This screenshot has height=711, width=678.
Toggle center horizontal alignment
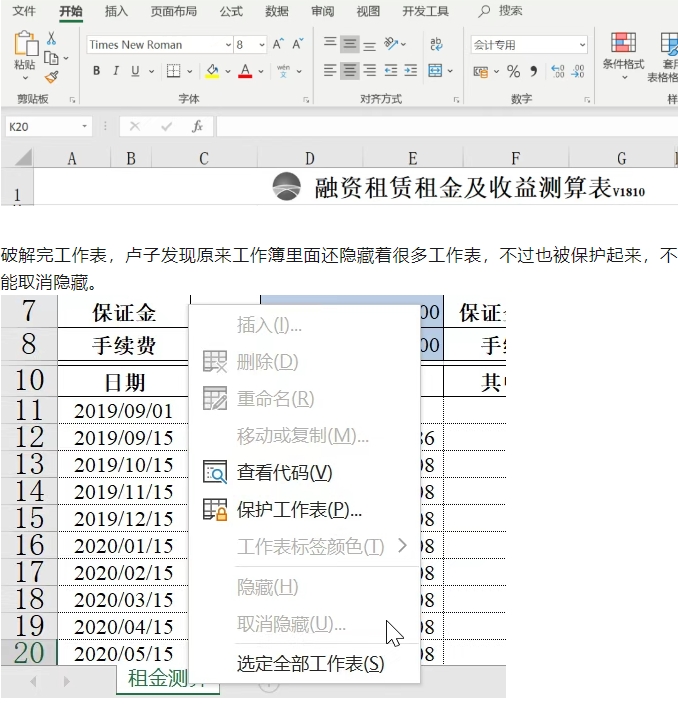click(x=350, y=71)
